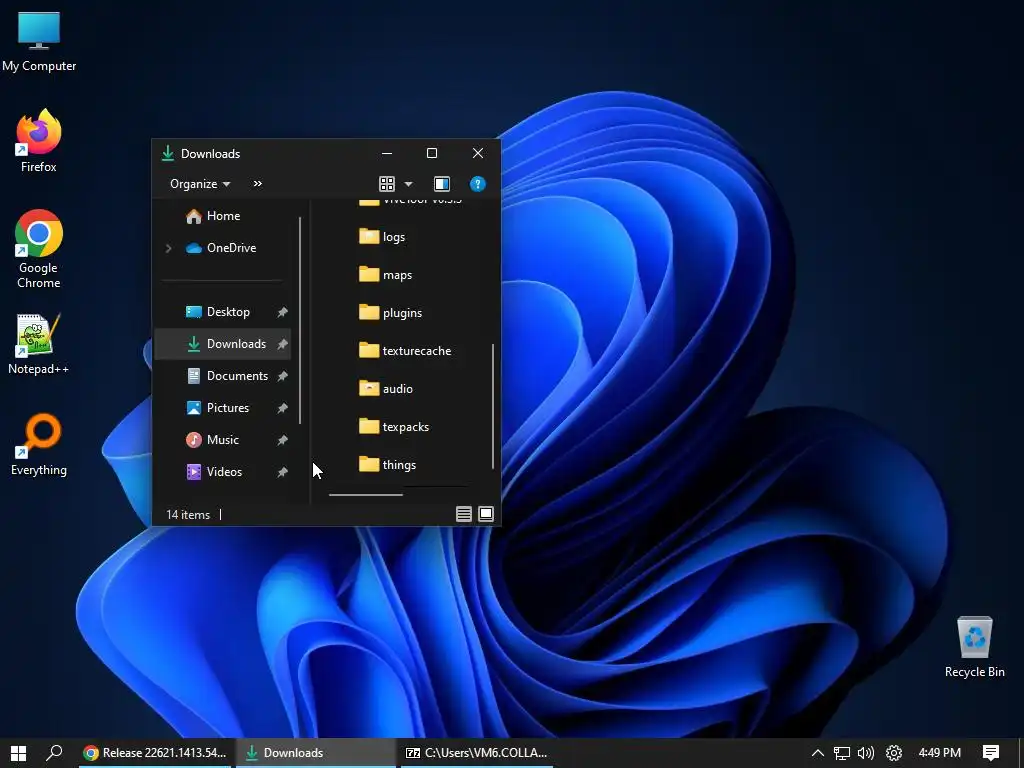The height and width of the screenshot is (768, 1024).
Task: Open the view options dropdown arrow
Action: 408,184
